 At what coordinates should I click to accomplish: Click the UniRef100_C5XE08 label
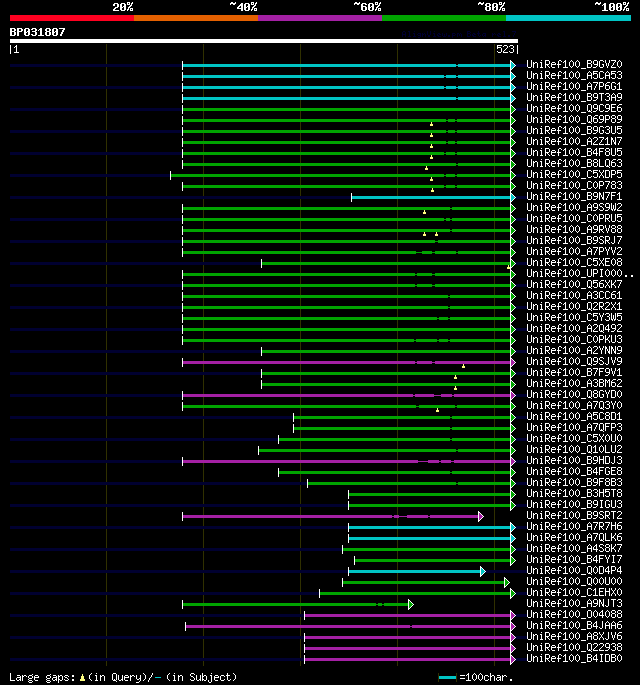(574, 263)
